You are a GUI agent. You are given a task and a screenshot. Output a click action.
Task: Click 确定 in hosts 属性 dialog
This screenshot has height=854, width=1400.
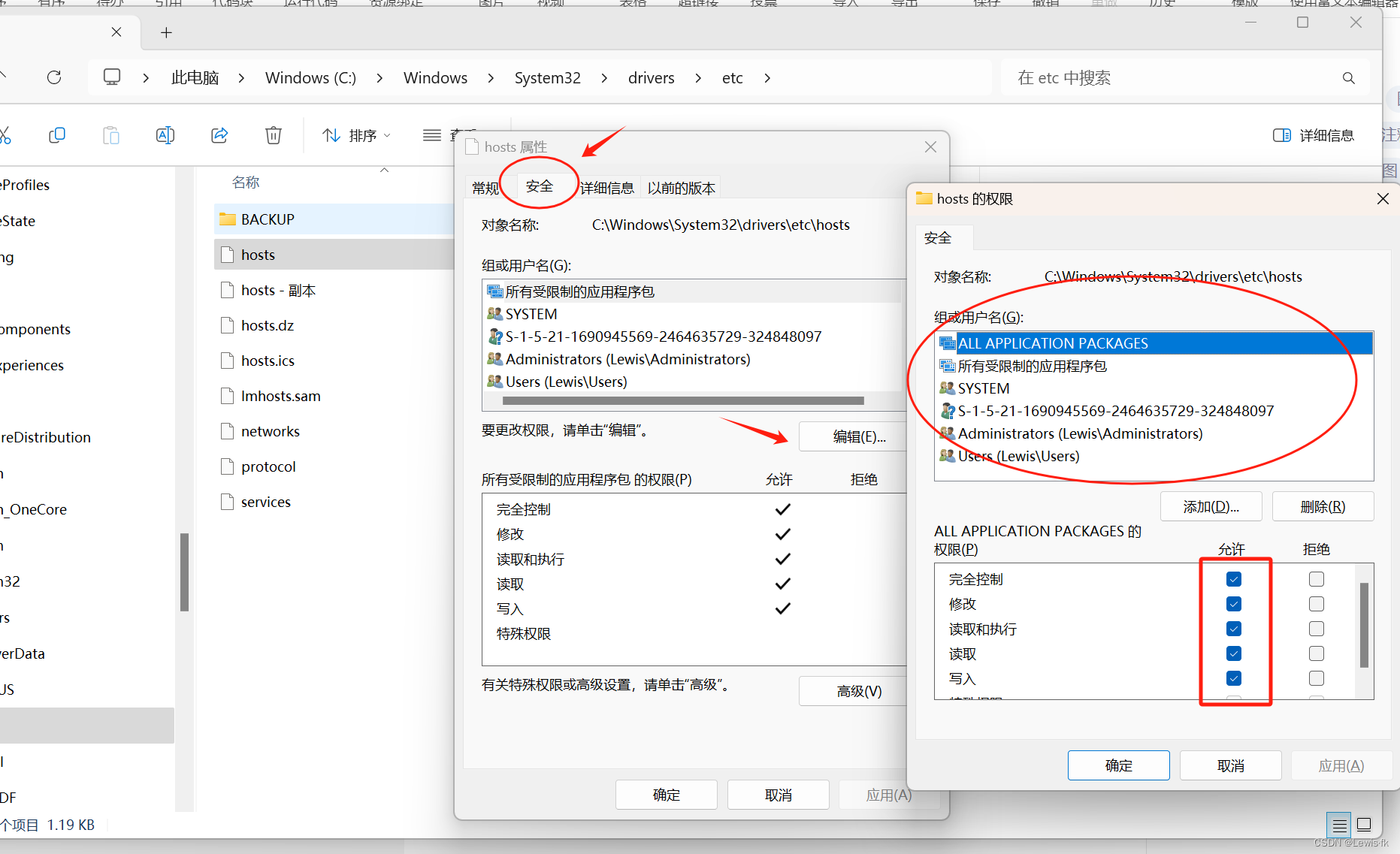pyautogui.click(x=667, y=795)
